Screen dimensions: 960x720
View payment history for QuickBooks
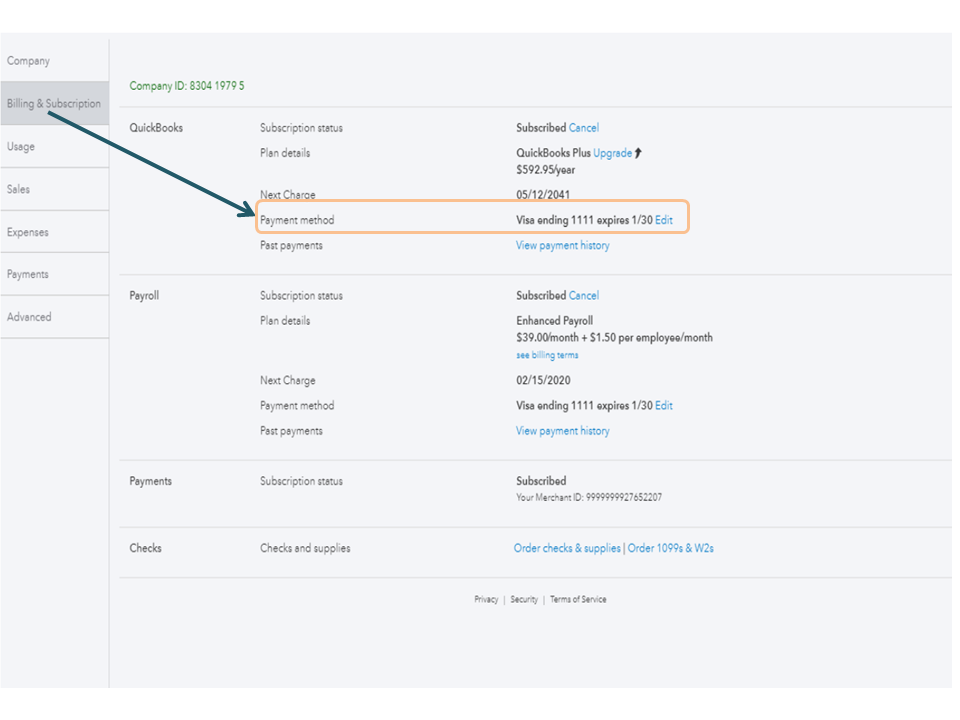tap(562, 245)
